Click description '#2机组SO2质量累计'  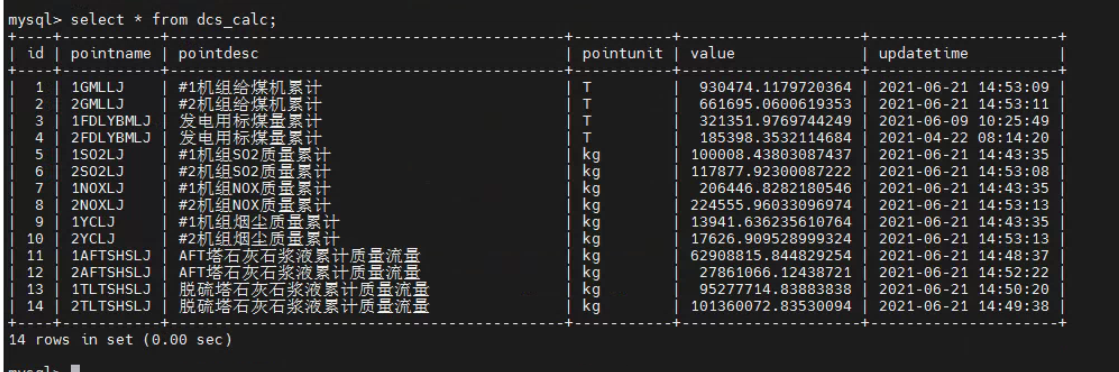tap(254, 171)
